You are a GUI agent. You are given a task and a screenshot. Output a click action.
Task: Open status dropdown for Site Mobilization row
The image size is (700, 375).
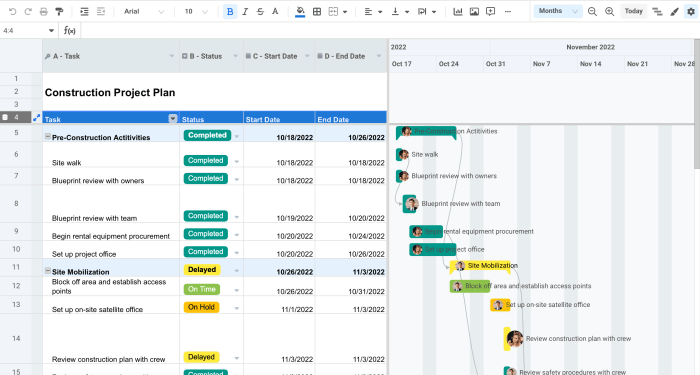237,271
